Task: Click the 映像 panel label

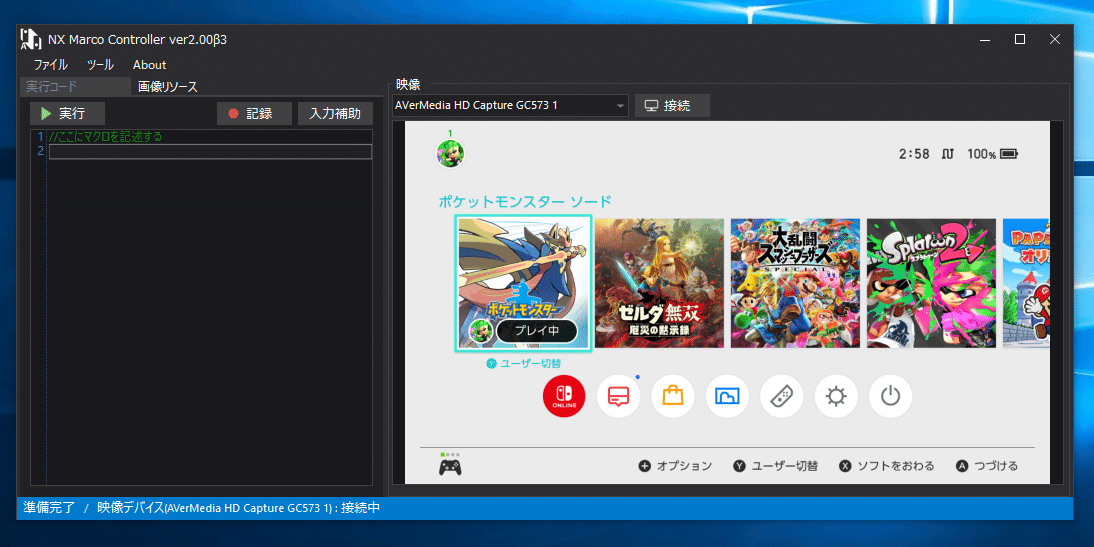Action: coord(408,84)
